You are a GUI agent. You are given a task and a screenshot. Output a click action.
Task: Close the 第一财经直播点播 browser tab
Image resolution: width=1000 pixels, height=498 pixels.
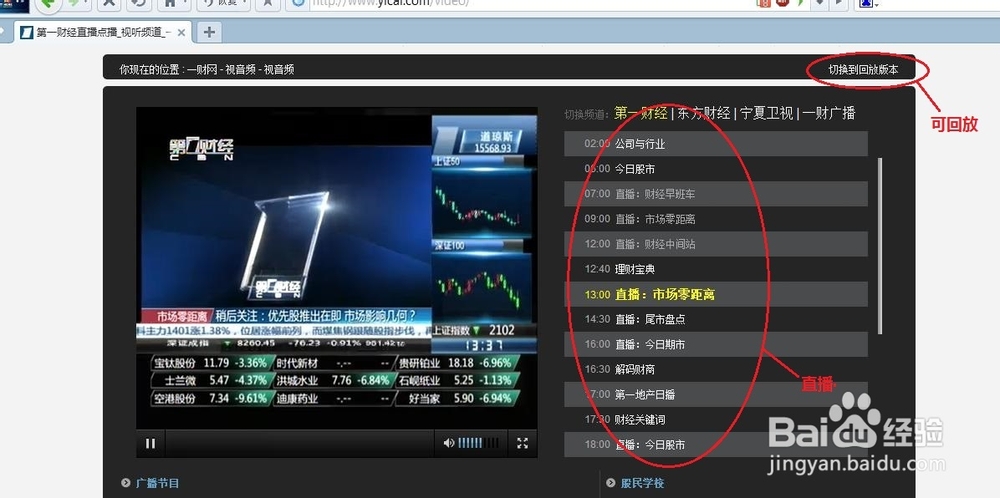181,33
